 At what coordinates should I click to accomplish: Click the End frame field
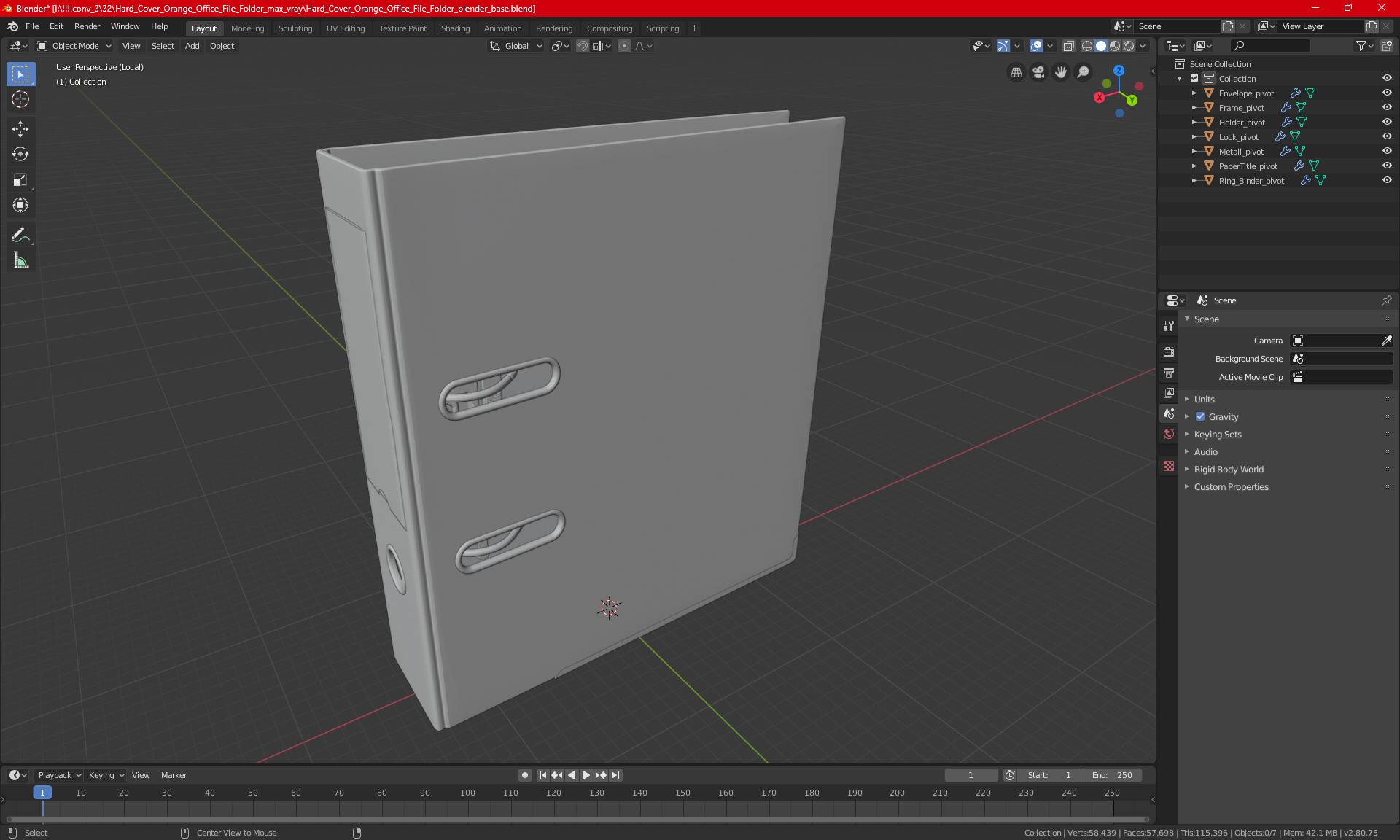point(1112,775)
